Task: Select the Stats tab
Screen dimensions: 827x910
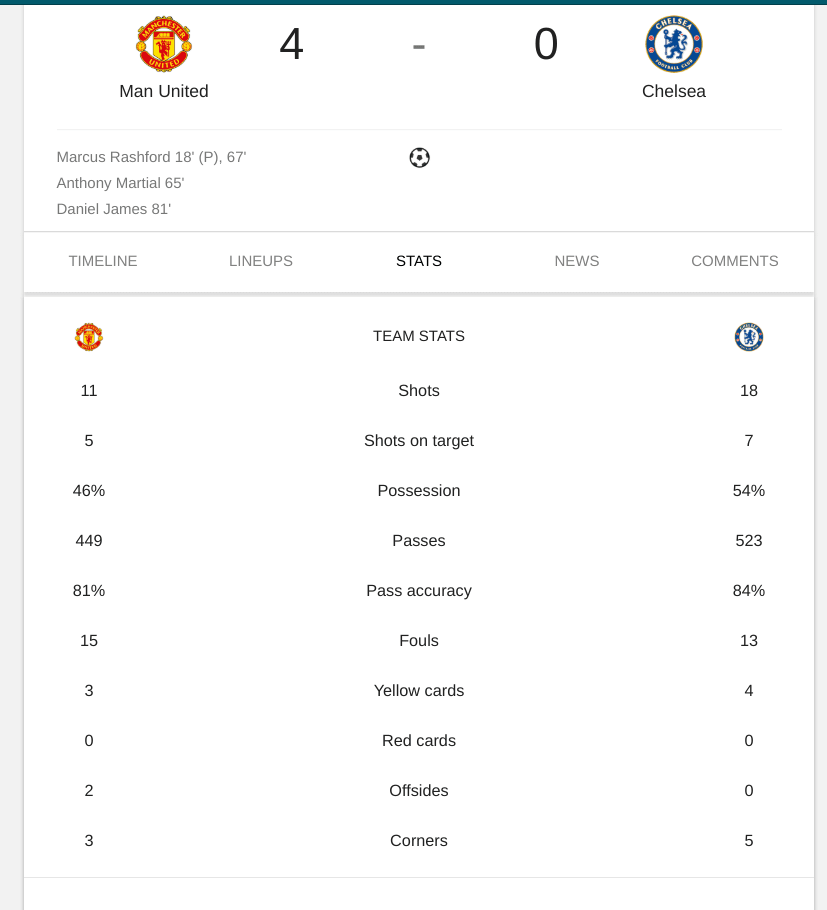Action: point(419,261)
